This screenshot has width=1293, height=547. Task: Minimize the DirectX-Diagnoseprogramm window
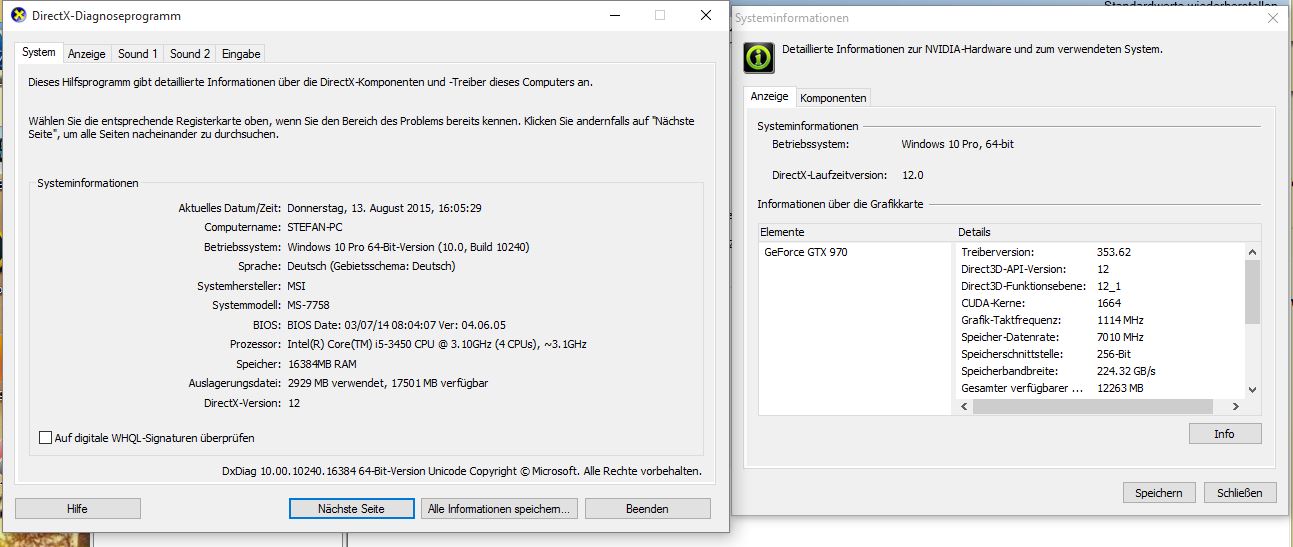tap(614, 15)
